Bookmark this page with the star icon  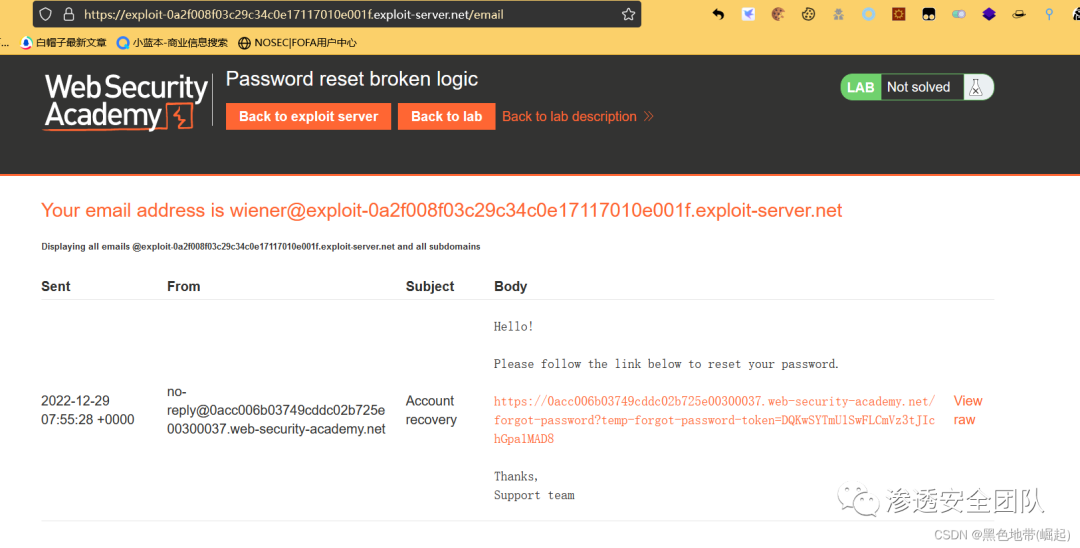[628, 14]
